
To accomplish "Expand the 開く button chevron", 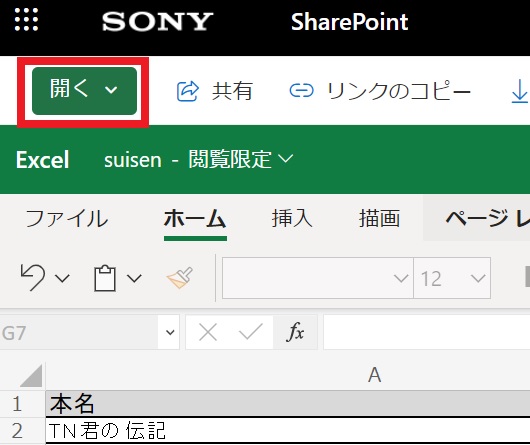I will [x=111, y=90].
